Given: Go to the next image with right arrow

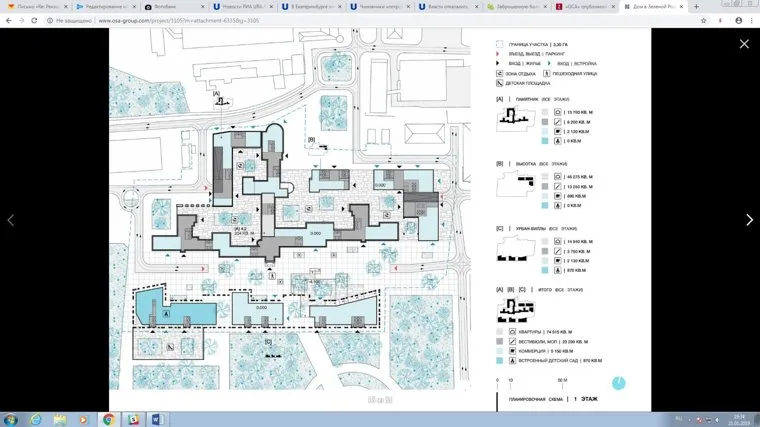Looking at the screenshot, I should (749, 220).
